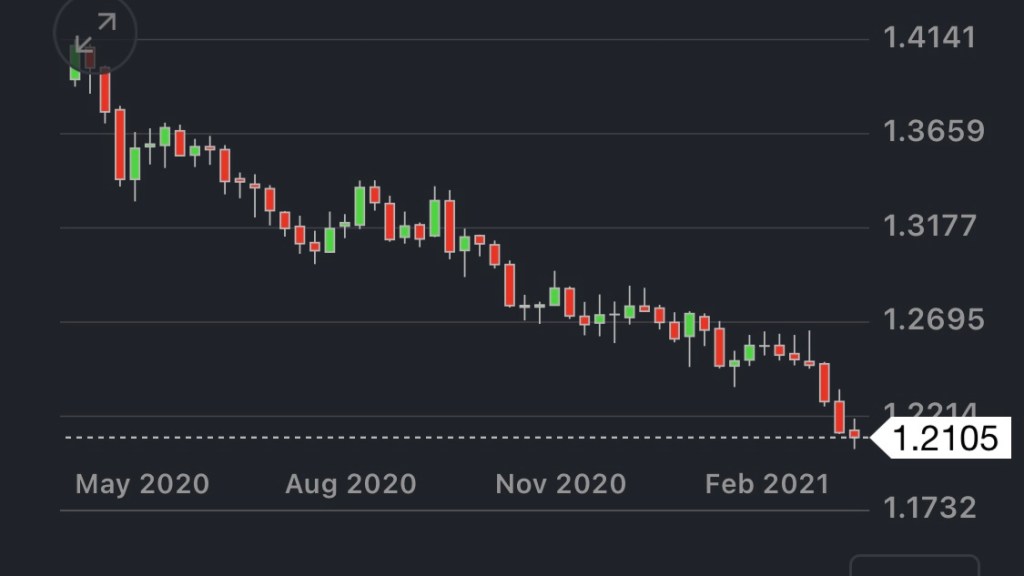Click the dotted current-price horizontal line
Image resolution: width=1024 pixels, height=576 pixels.
(x=450, y=438)
